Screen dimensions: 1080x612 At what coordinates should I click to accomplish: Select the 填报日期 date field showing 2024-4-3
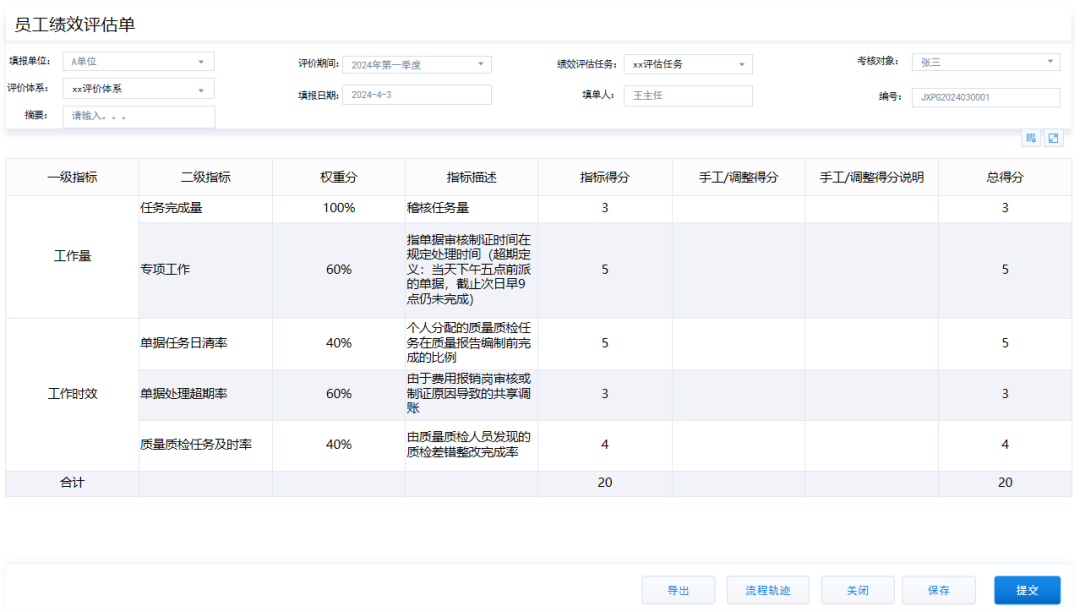coord(418,94)
